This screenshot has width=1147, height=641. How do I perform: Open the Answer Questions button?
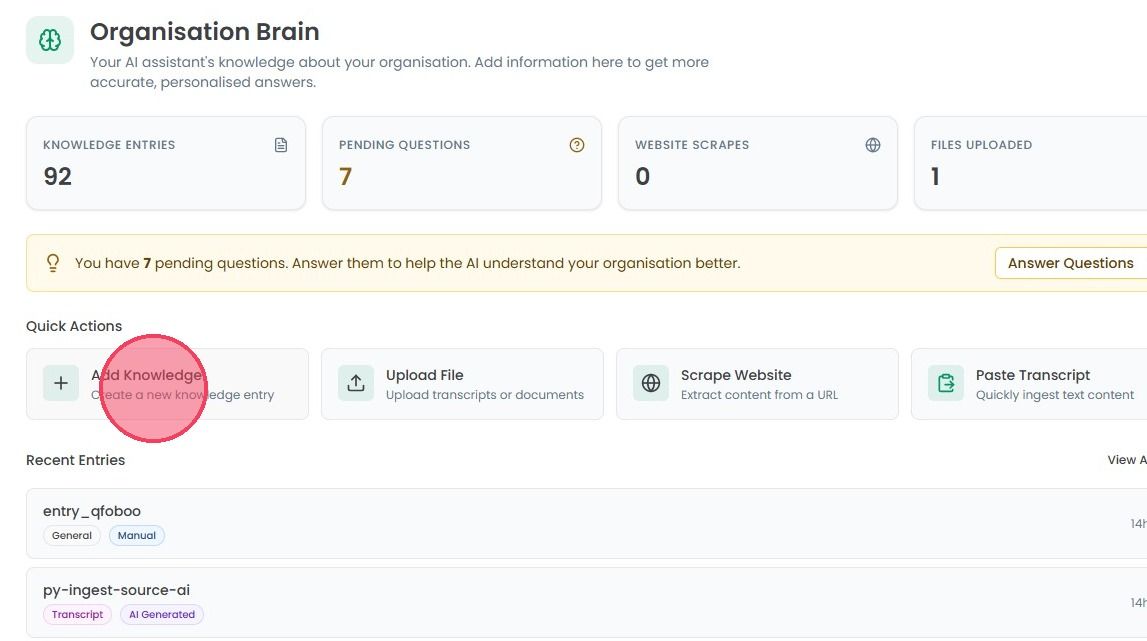coord(1070,263)
